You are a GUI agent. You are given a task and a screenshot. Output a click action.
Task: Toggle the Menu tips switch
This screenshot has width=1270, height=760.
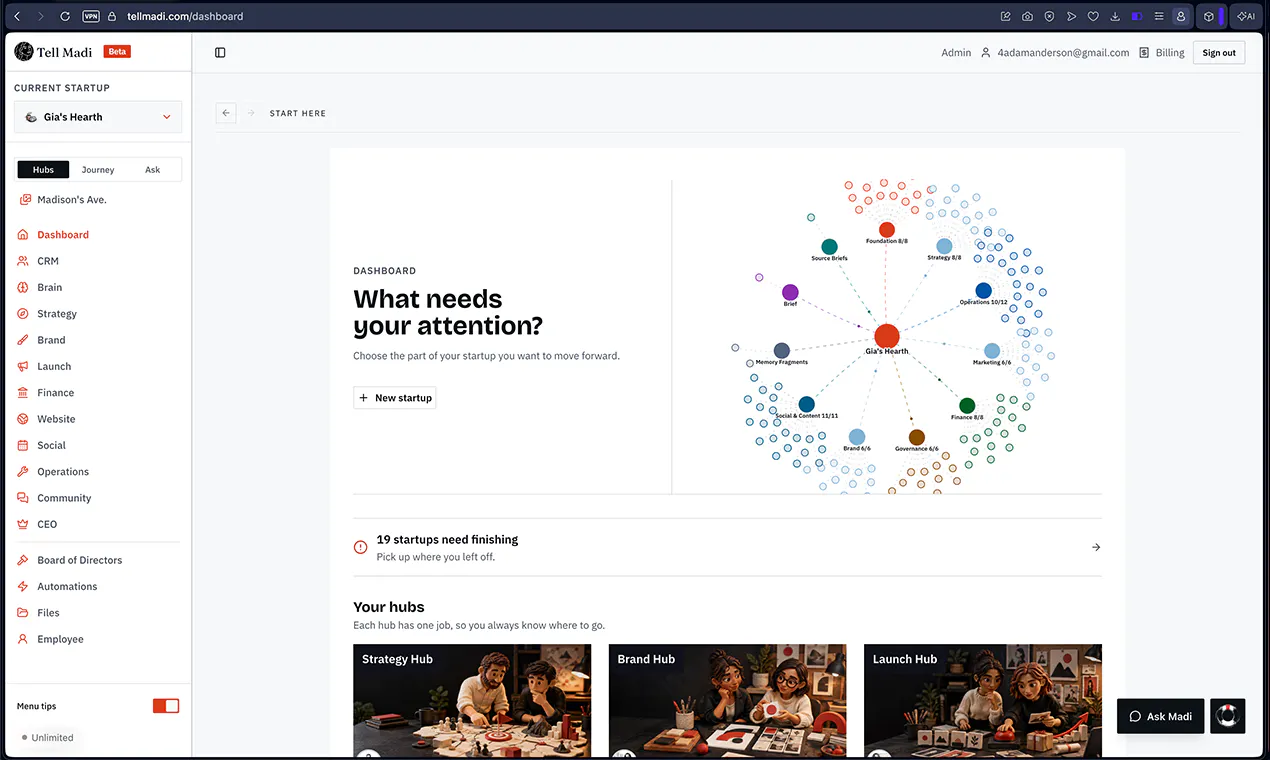click(166, 706)
